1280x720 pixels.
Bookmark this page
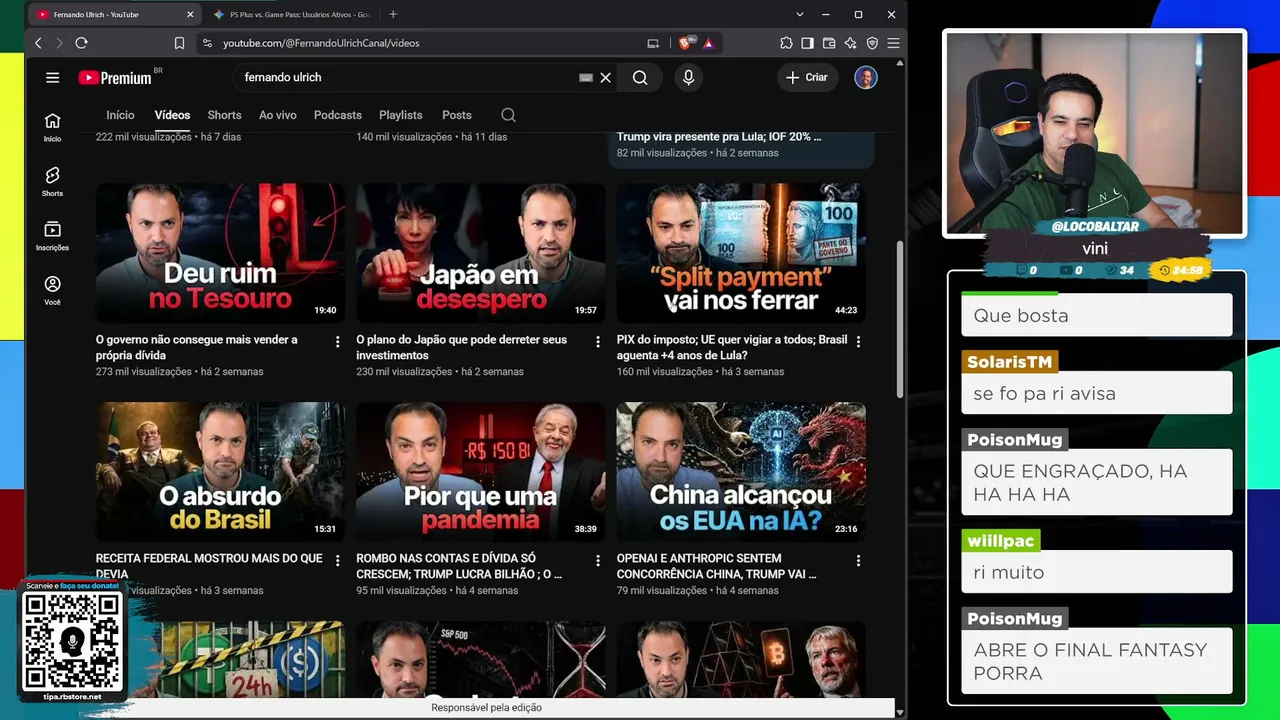point(179,43)
